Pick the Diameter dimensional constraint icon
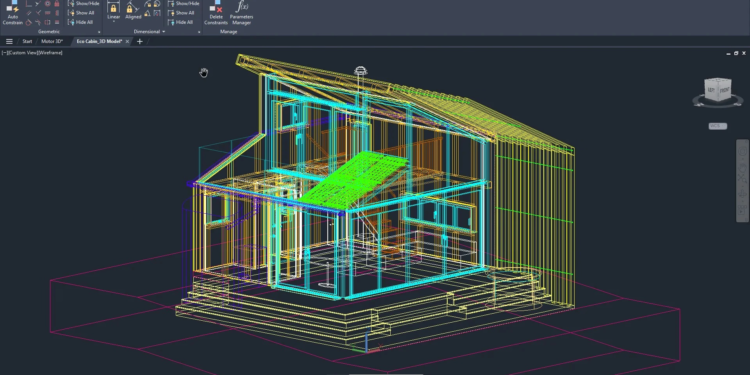This screenshot has width=750, height=375. 156,4
